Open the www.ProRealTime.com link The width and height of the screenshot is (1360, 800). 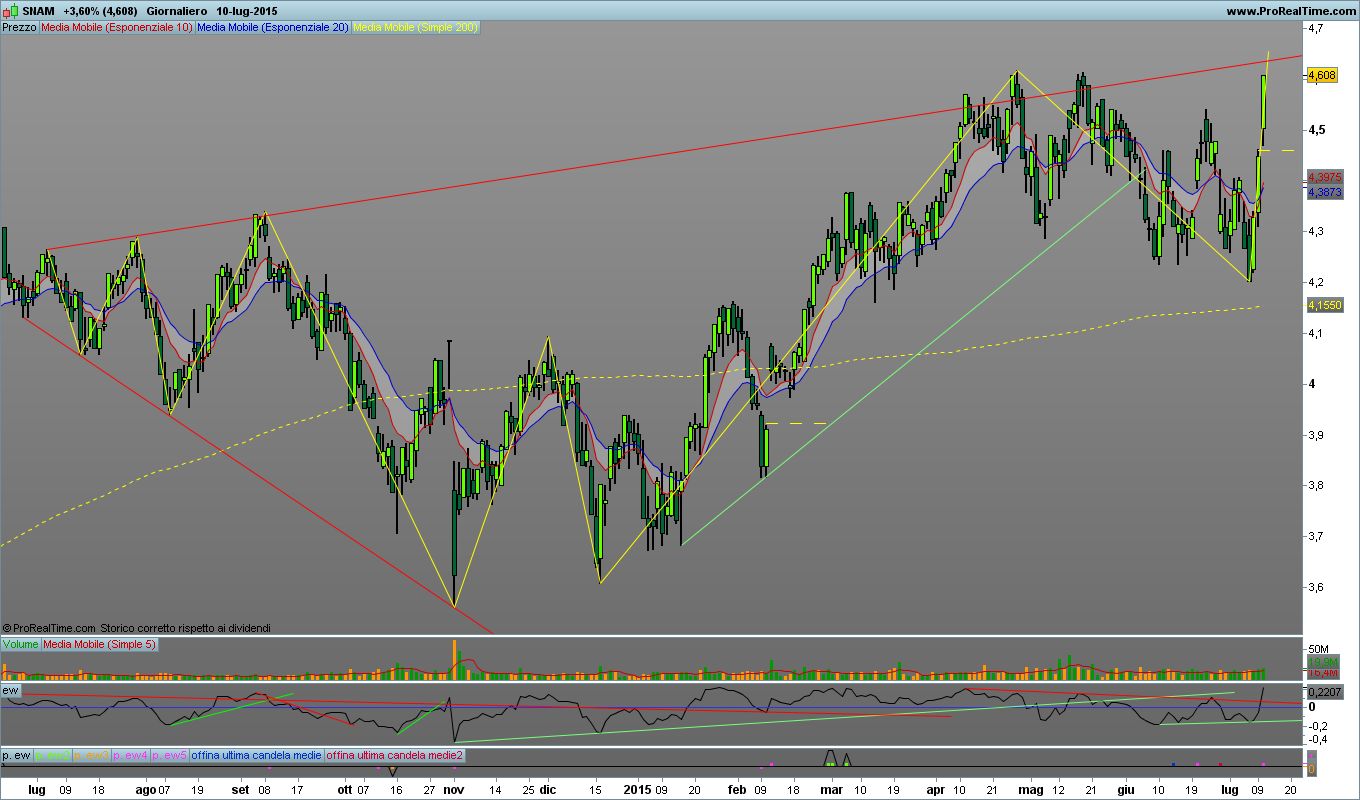1291,10
